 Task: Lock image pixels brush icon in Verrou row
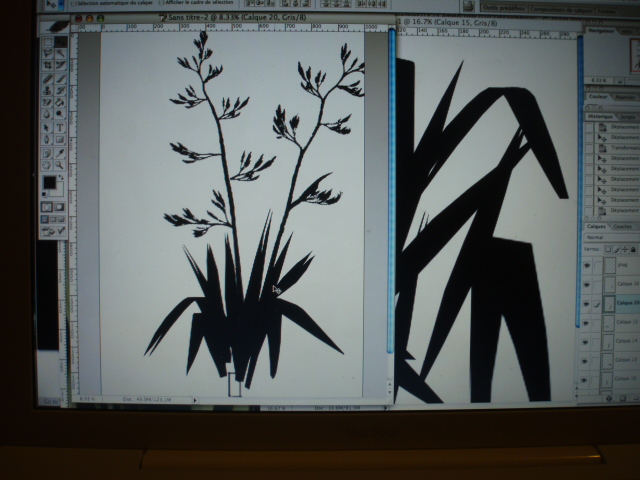[617, 249]
